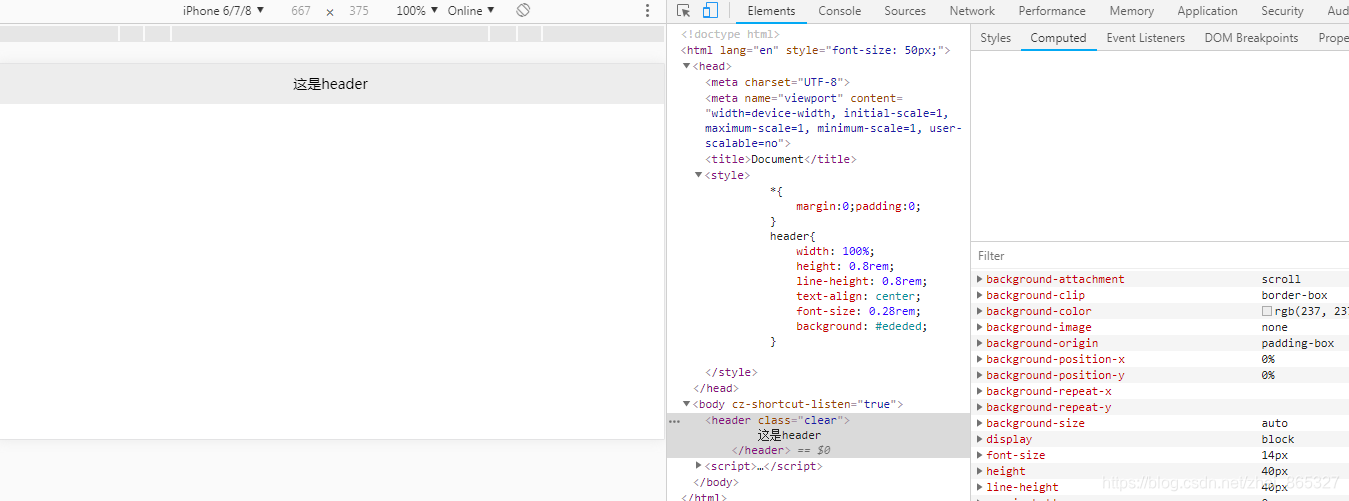Expand the background-color computed property

click(980, 312)
